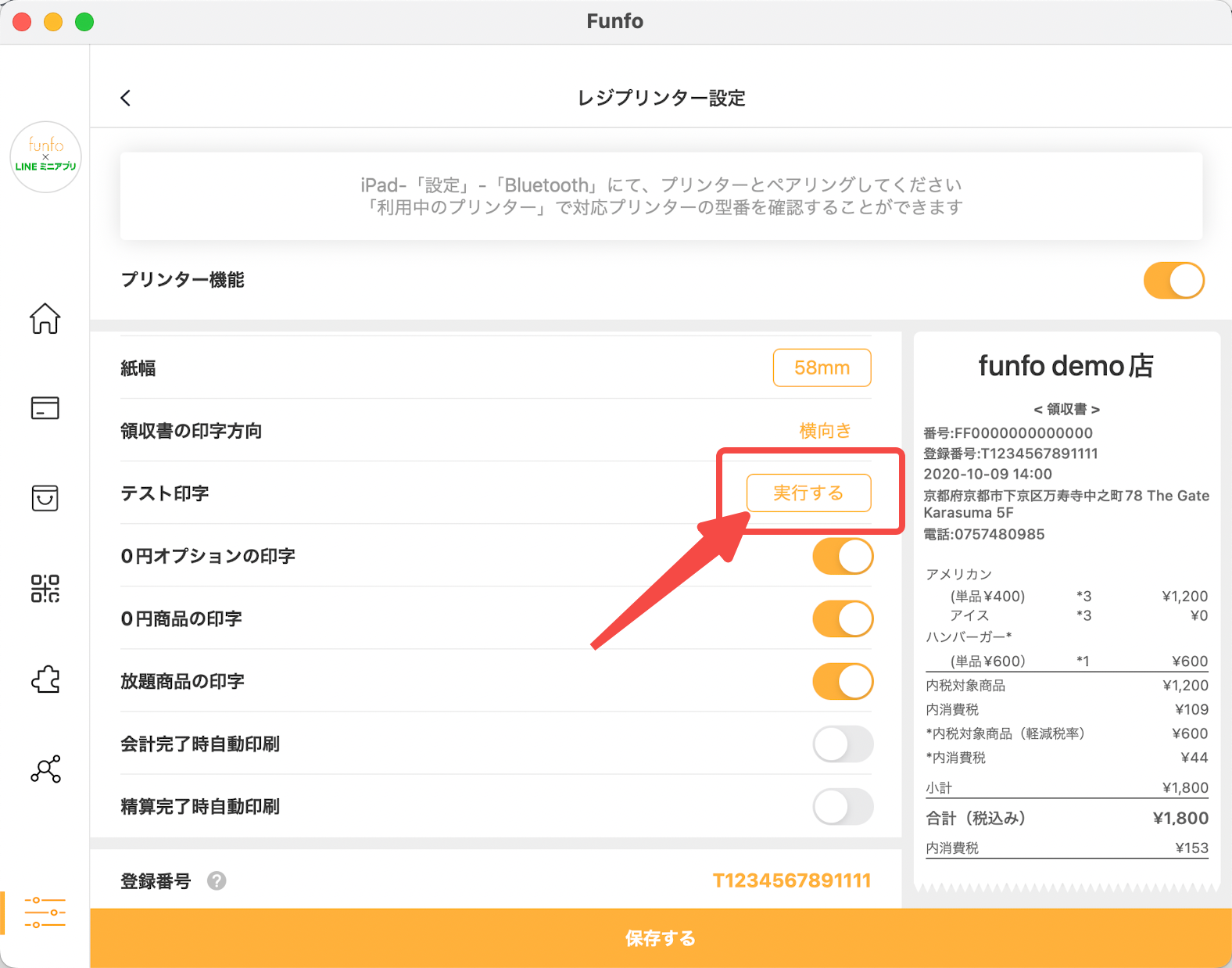Select the QR code icon in sidebar

(45, 588)
